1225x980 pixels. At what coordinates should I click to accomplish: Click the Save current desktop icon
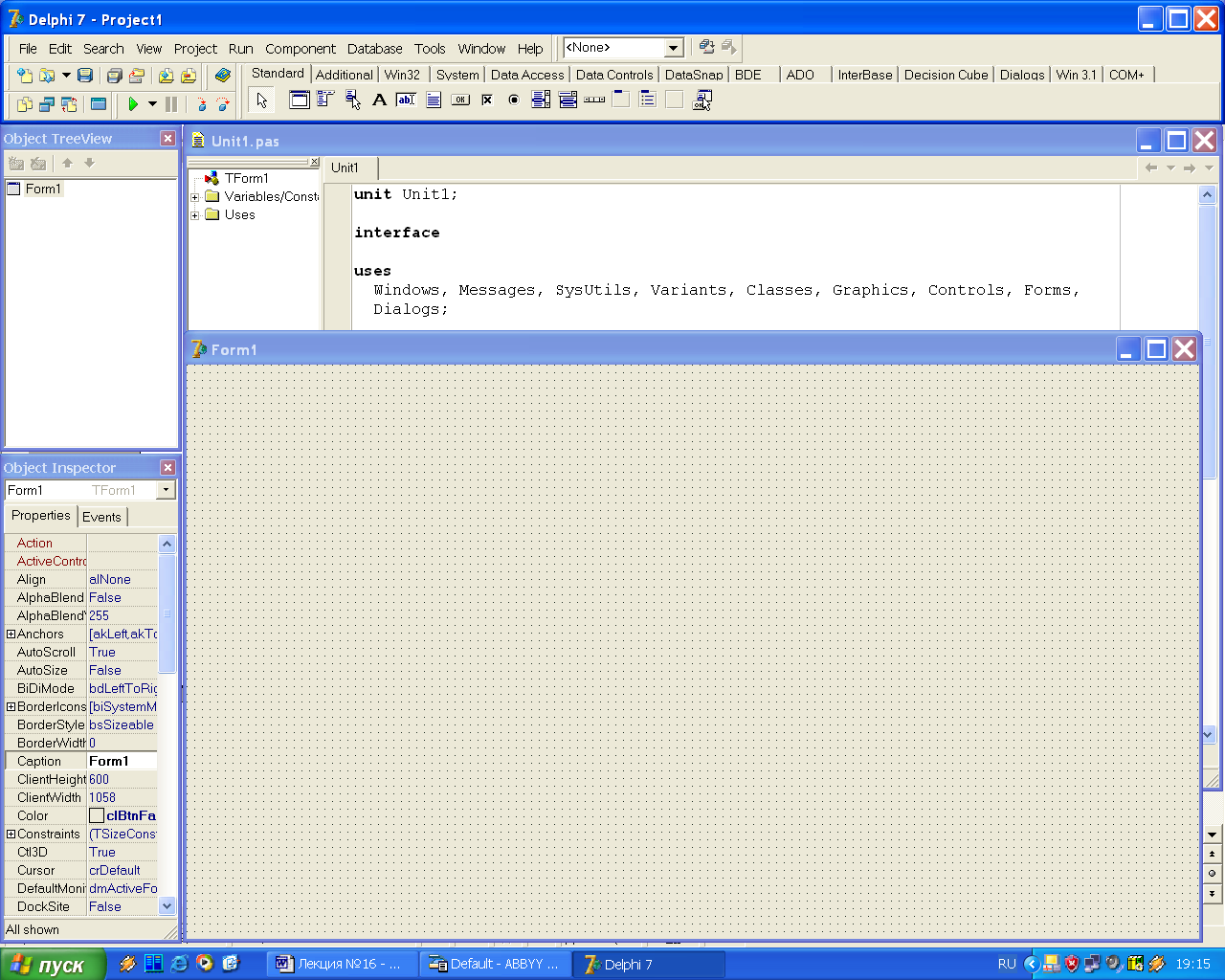706,47
